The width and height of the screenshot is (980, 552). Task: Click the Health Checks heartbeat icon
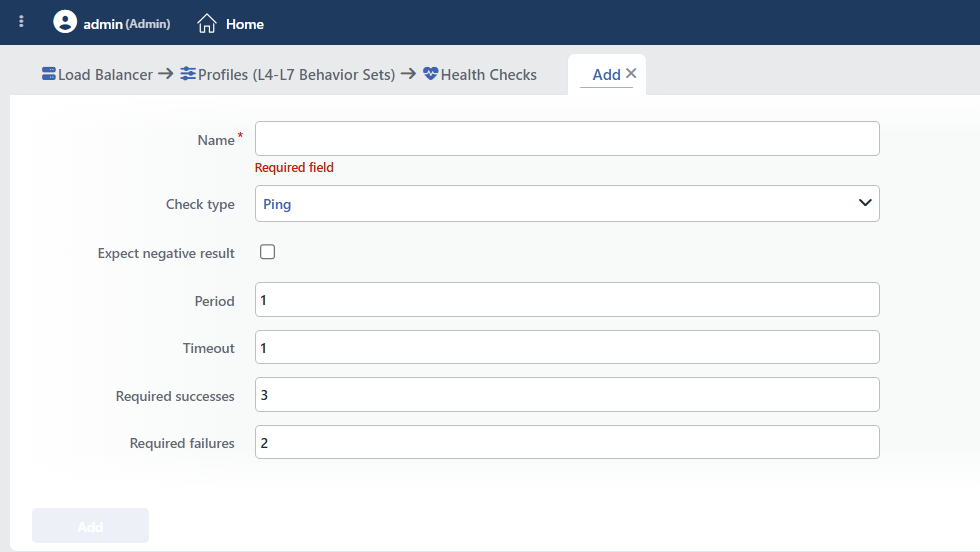pos(431,74)
